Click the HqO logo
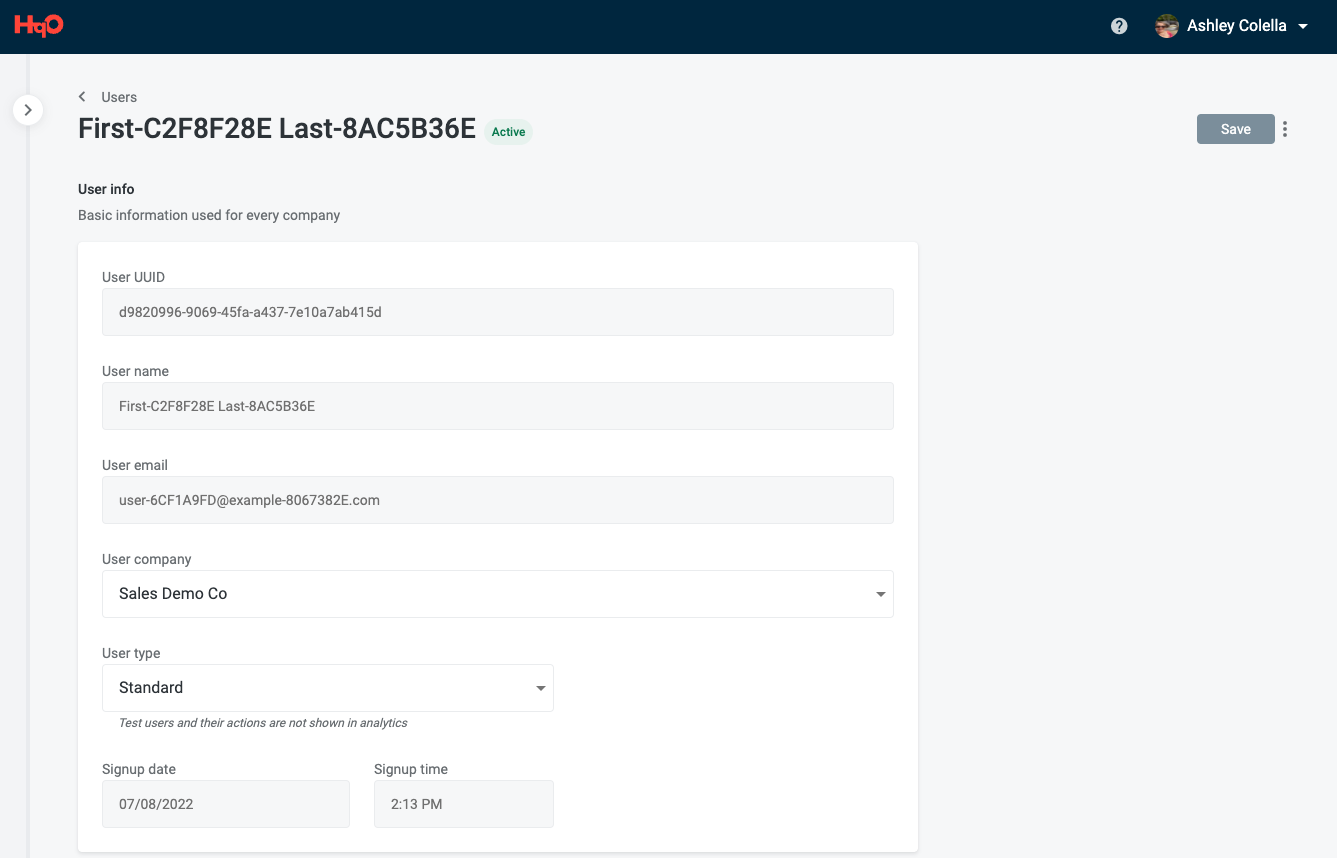Viewport: 1337px width, 858px height. click(39, 26)
